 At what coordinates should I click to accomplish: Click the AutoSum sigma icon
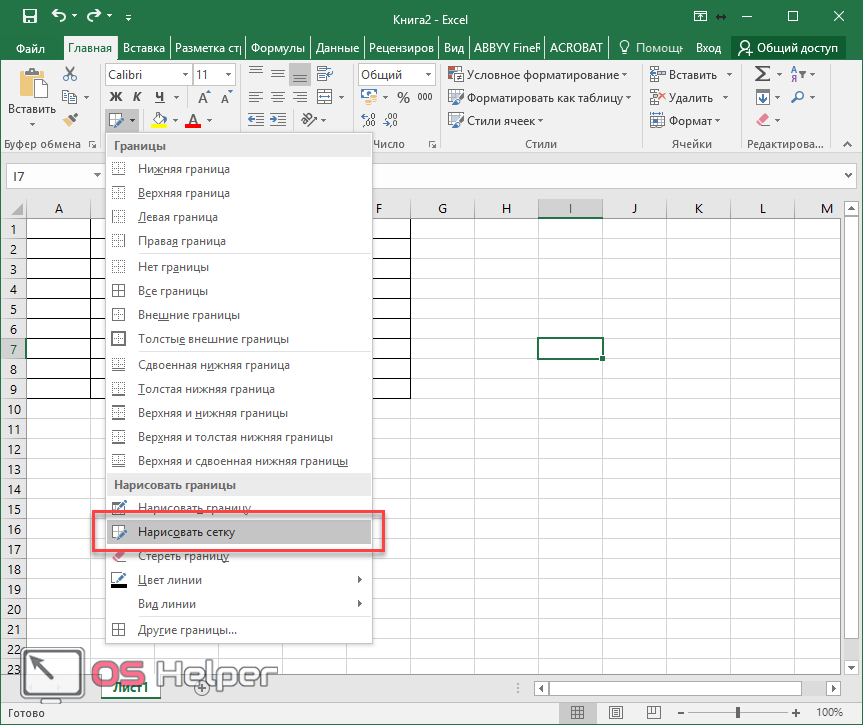tap(763, 74)
